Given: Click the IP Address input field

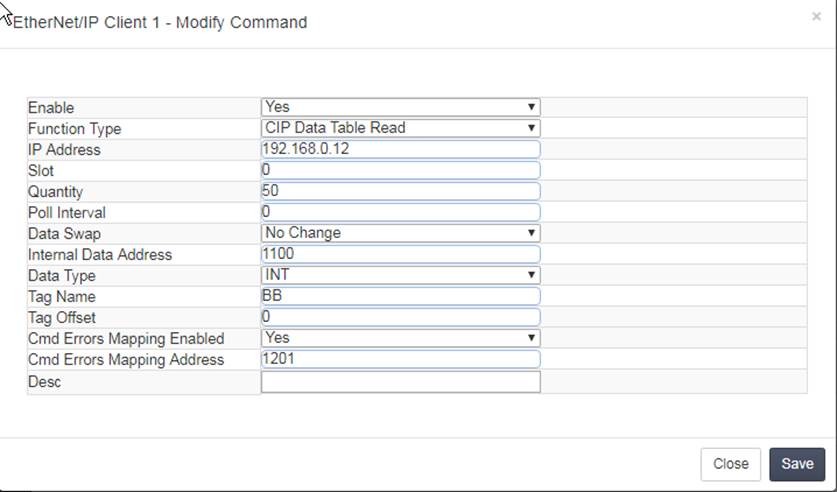Looking at the screenshot, I should tap(400, 149).
